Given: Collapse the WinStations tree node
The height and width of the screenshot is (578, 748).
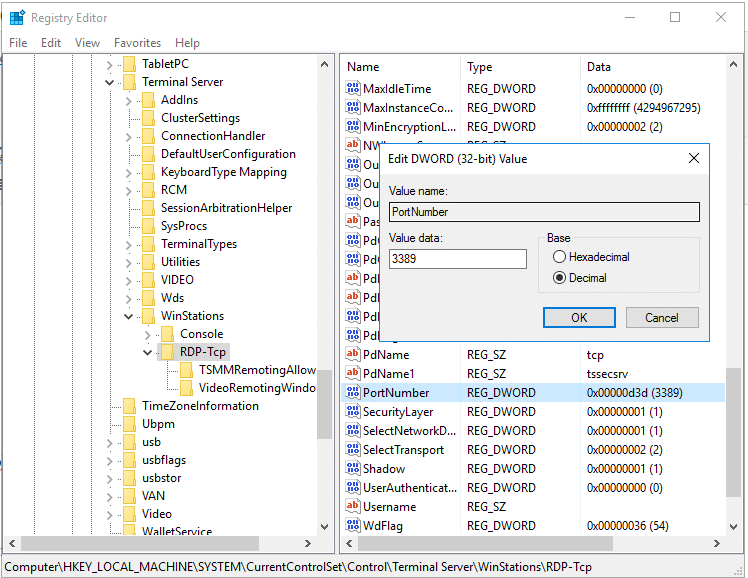Looking at the screenshot, I should [129, 316].
